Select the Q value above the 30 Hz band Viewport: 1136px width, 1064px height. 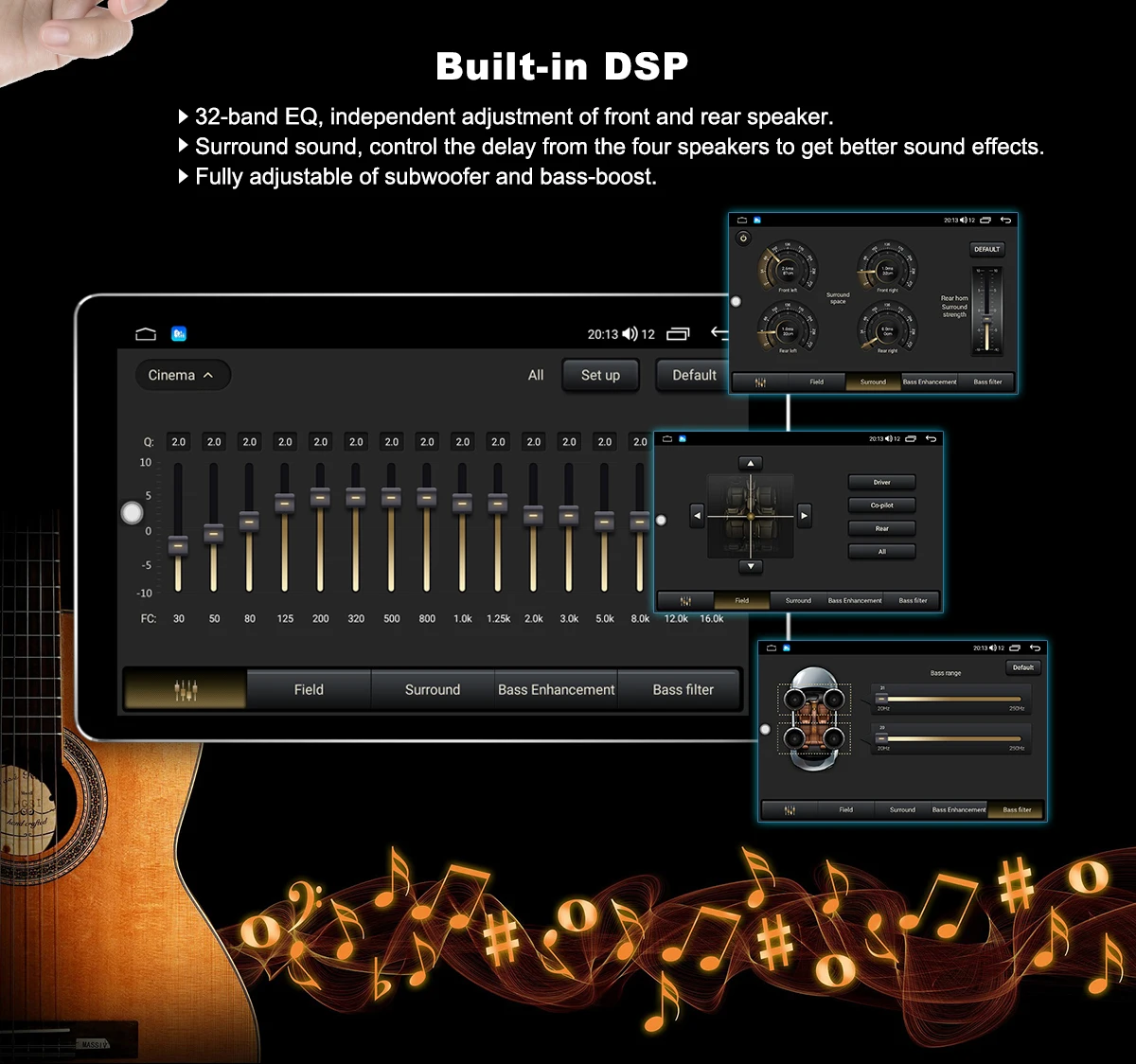[x=178, y=442]
